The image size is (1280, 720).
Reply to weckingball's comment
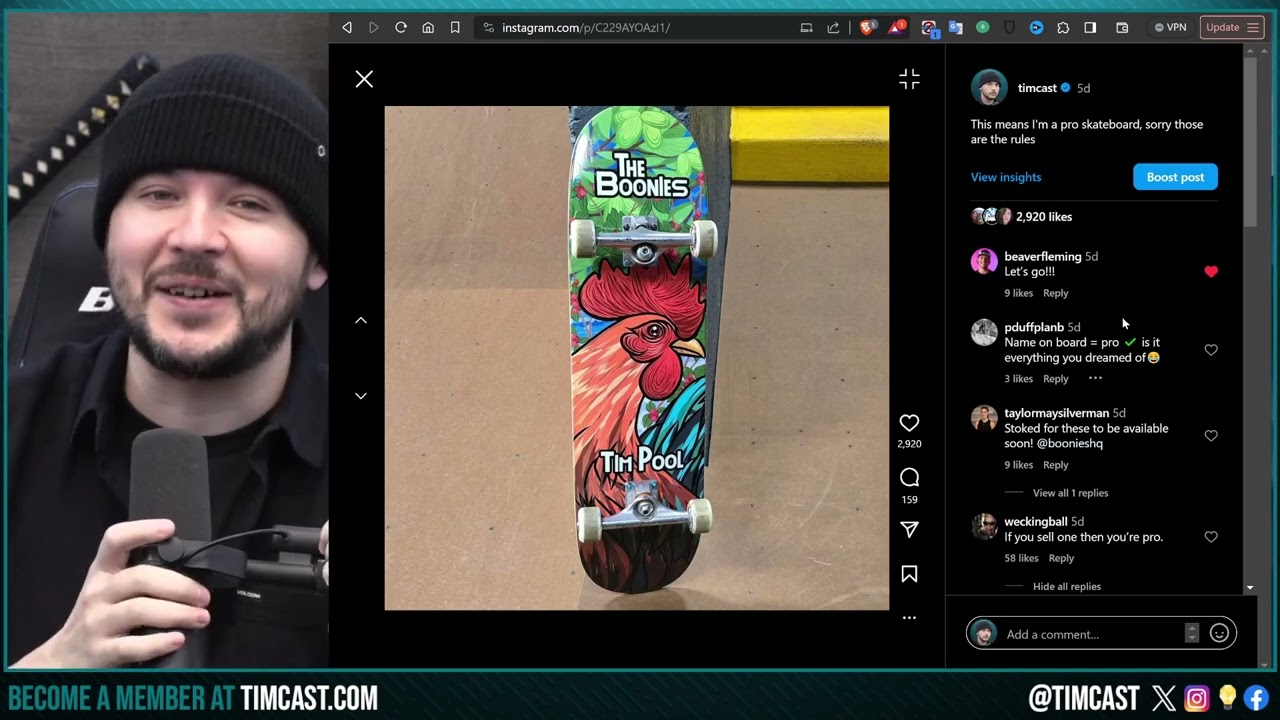coord(1061,558)
